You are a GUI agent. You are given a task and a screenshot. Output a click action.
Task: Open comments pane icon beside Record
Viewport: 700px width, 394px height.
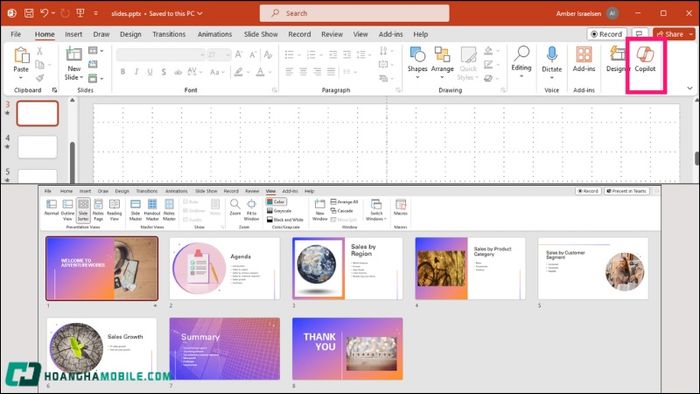click(x=640, y=34)
